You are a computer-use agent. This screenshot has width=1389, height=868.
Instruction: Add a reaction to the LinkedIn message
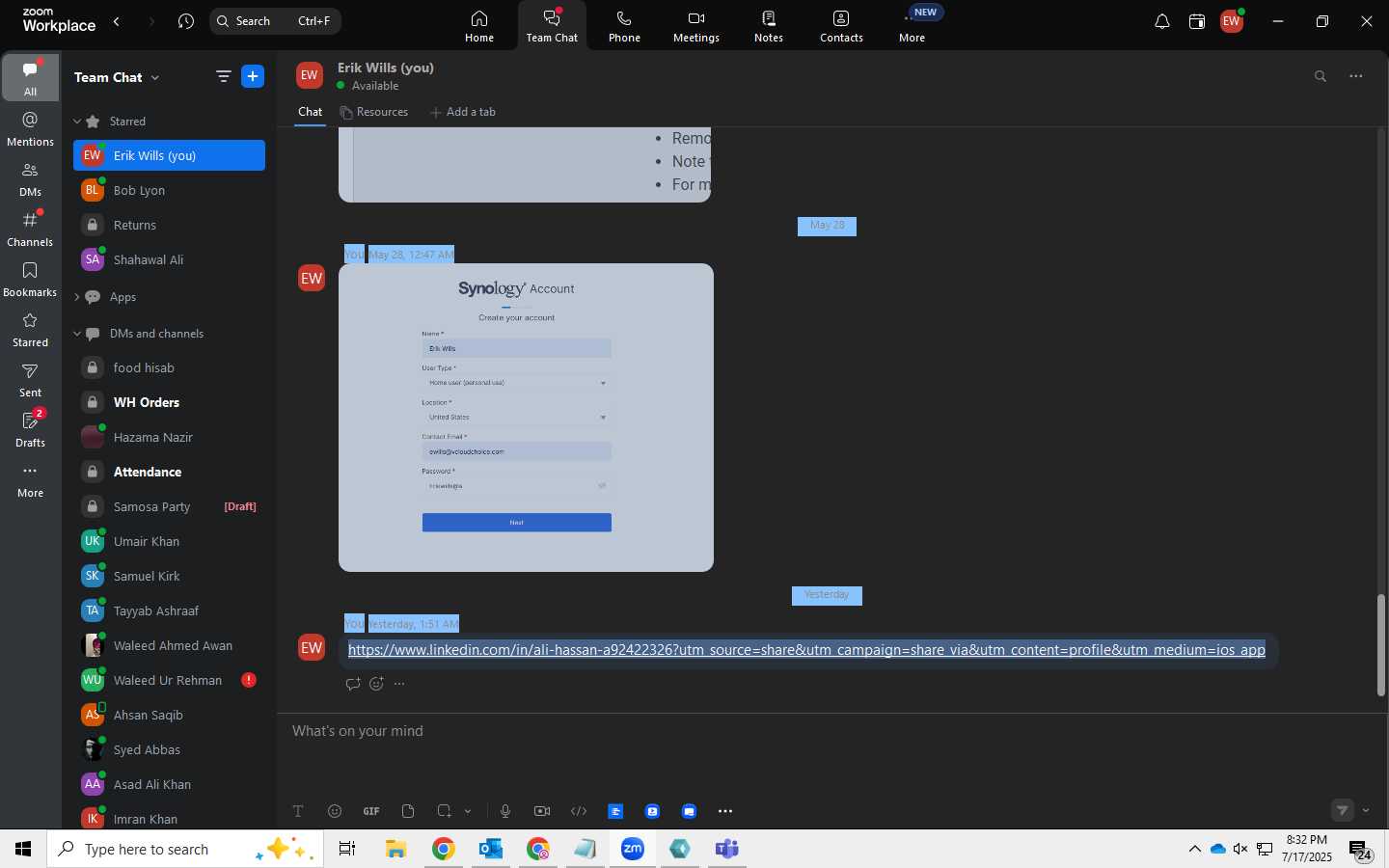pyautogui.click(x=377, y=684)
